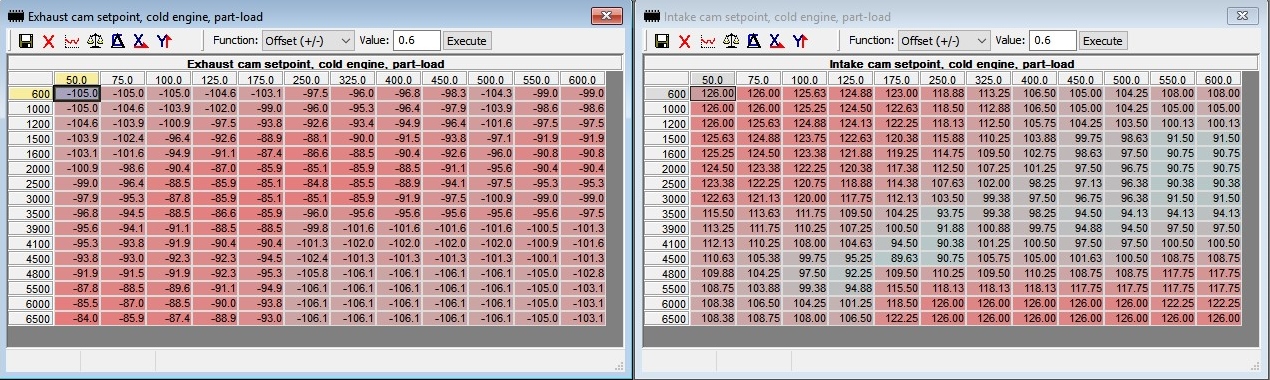Select the -85.5 cell in Exhaust row 6000
Image resolution: width=1270 pixels, height=380 pixels.
click(x=76, y=303)
